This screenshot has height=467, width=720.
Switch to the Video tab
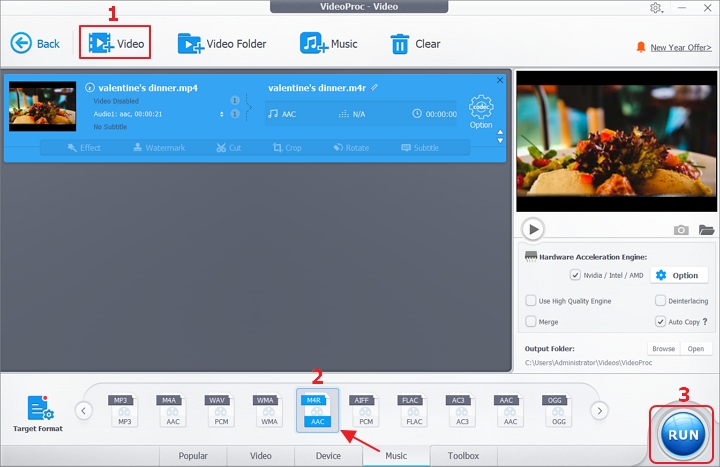[x=260, y=456]
